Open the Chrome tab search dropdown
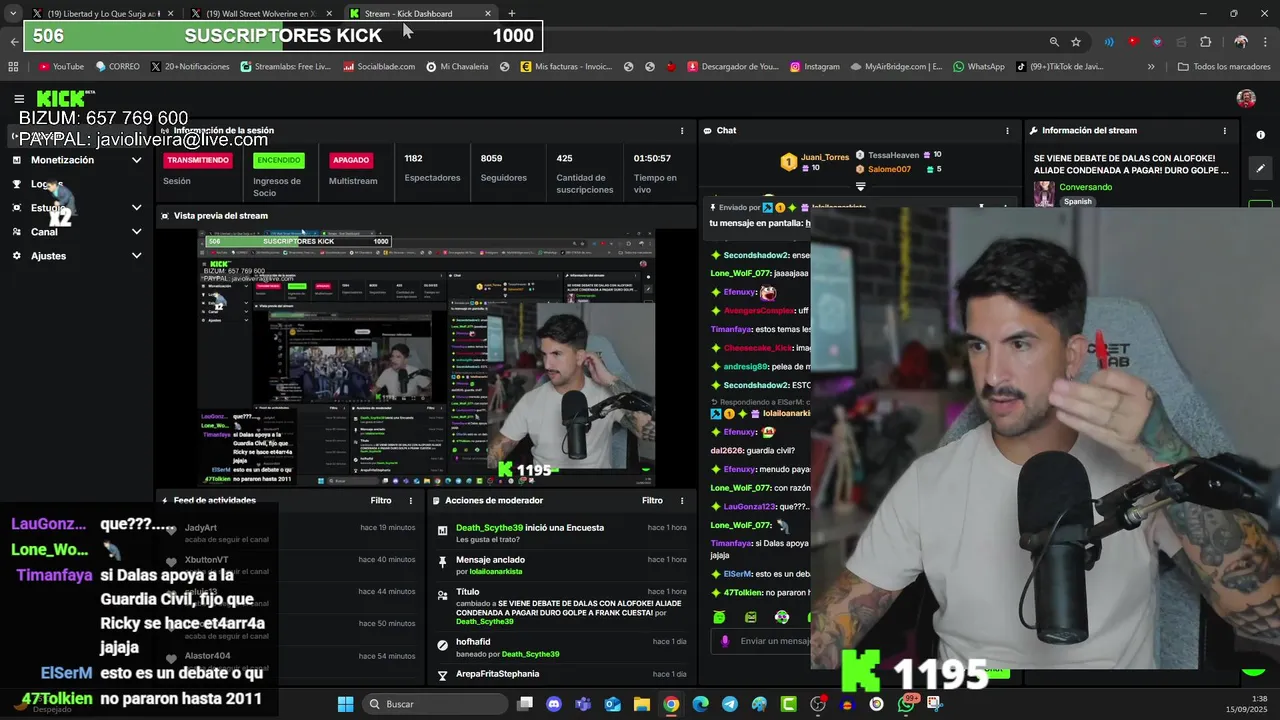Image resolution: width=1280 pixels, height=720 pixels. [13, 13]
